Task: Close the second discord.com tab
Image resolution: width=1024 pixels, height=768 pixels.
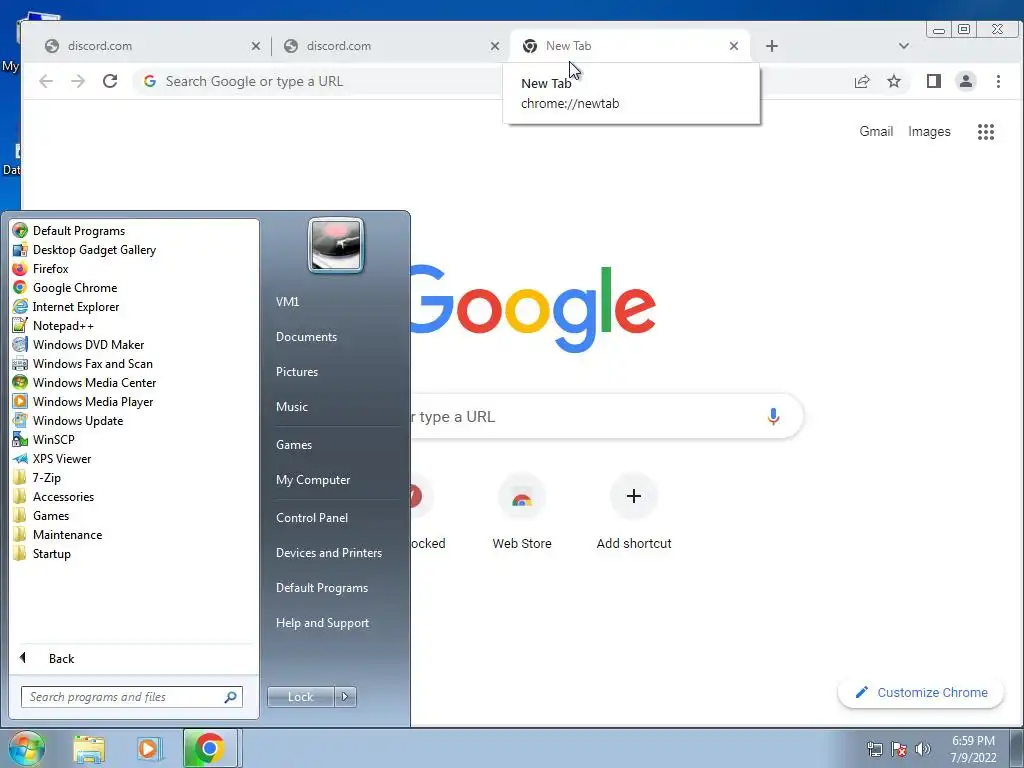Action: [495, 46]
